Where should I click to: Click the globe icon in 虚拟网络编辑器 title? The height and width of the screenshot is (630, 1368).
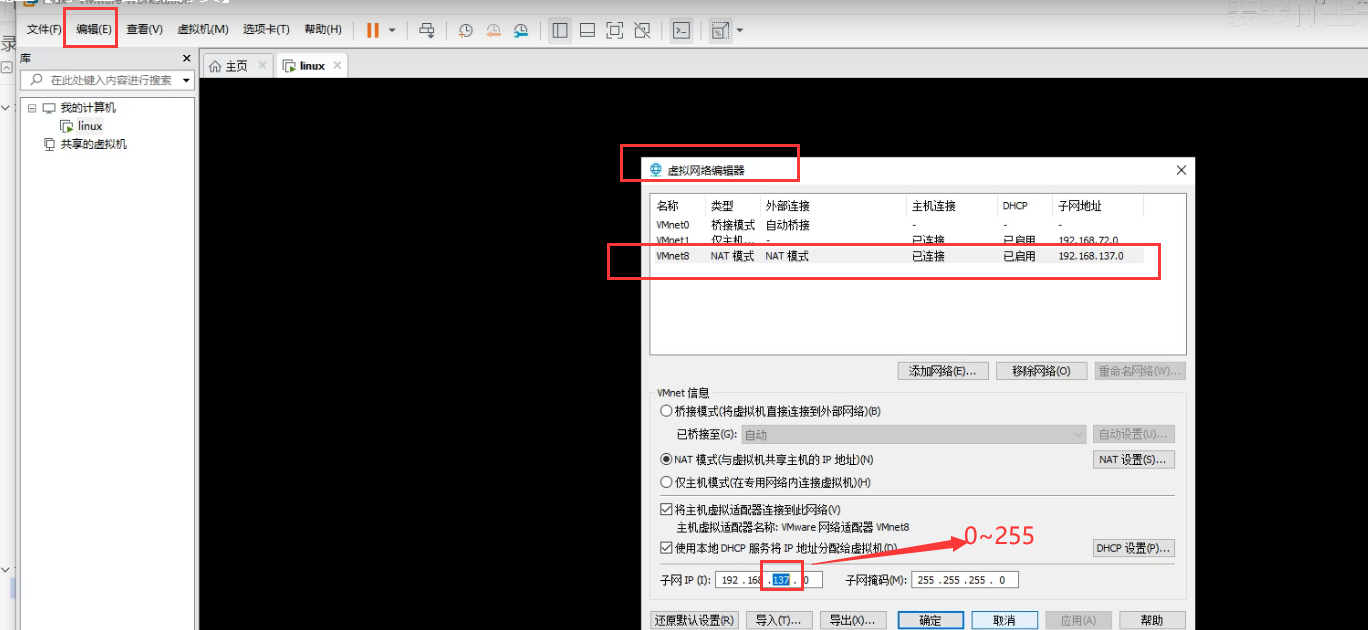coord(656,170)
